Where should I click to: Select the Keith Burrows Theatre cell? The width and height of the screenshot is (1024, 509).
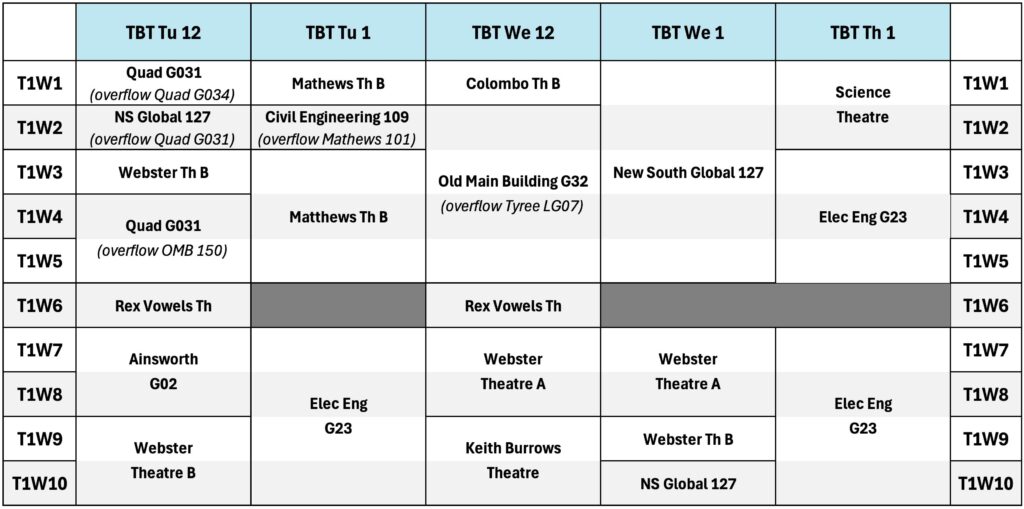pos(513,460)
